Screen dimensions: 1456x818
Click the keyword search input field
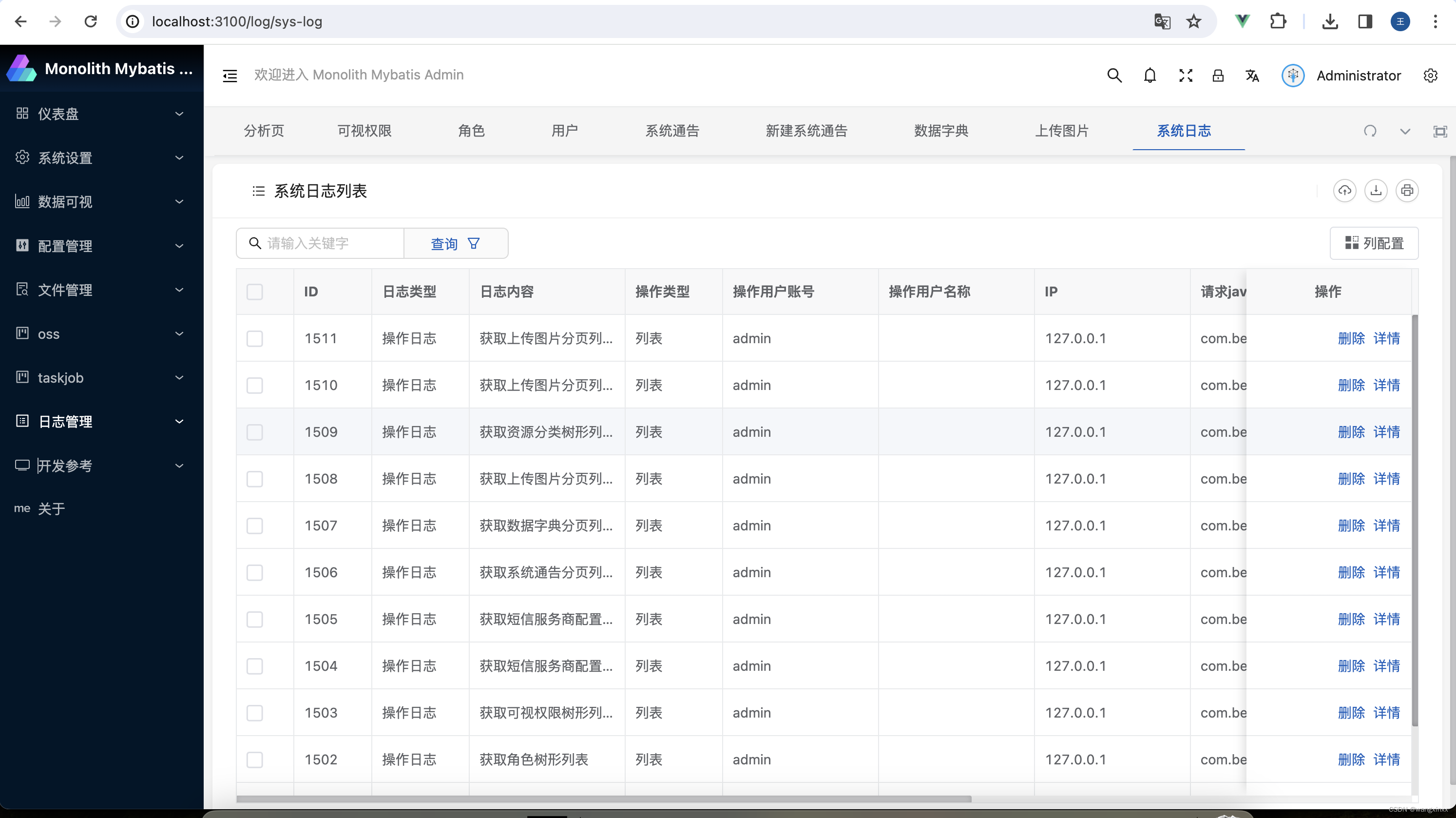click(x=319, y=243)
